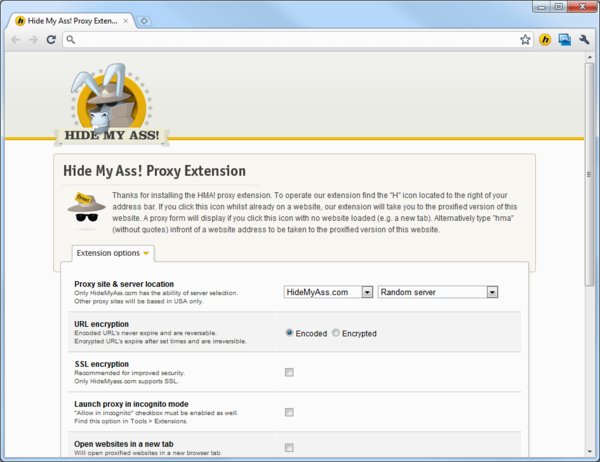This screenshot has width=600, height=462.
Task: Close the Hide My Ass! Proxy Extension tab
Action: pyautogui.click(x=126, y=21)
